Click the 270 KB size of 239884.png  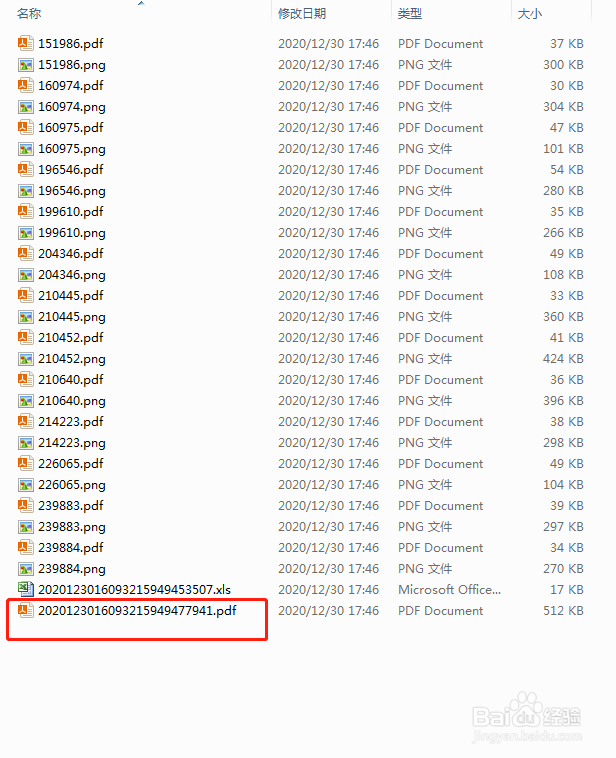[x=563, y=569]
